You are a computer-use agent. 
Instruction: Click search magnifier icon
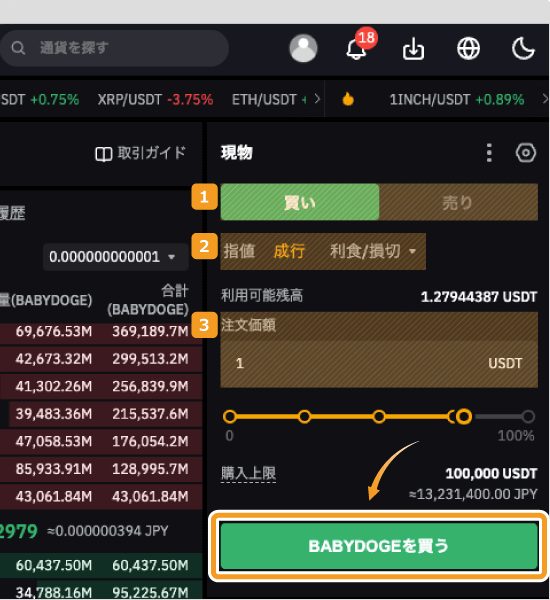coord(18,48)
